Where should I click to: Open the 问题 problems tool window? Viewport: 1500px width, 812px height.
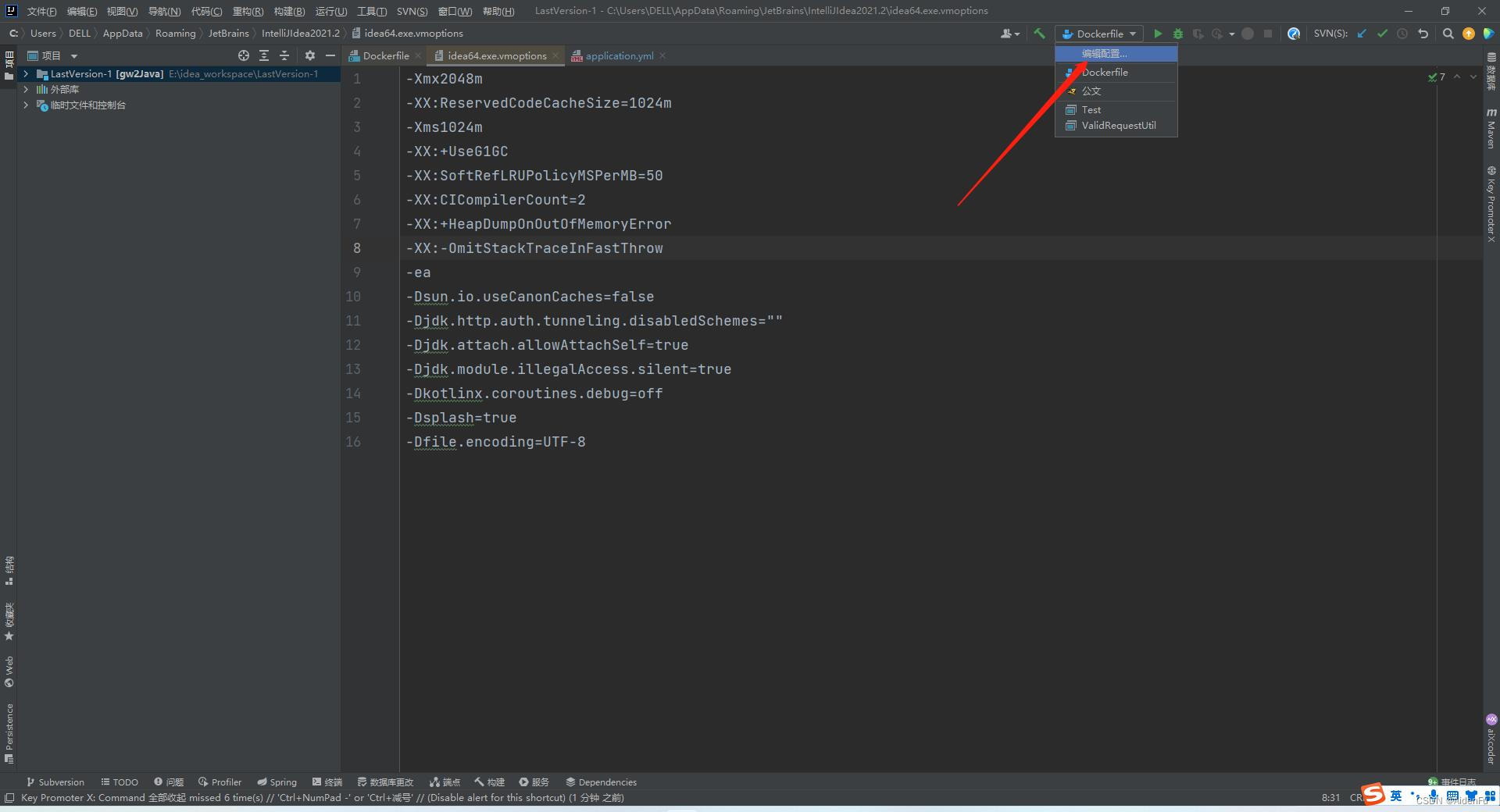(169, 782)
